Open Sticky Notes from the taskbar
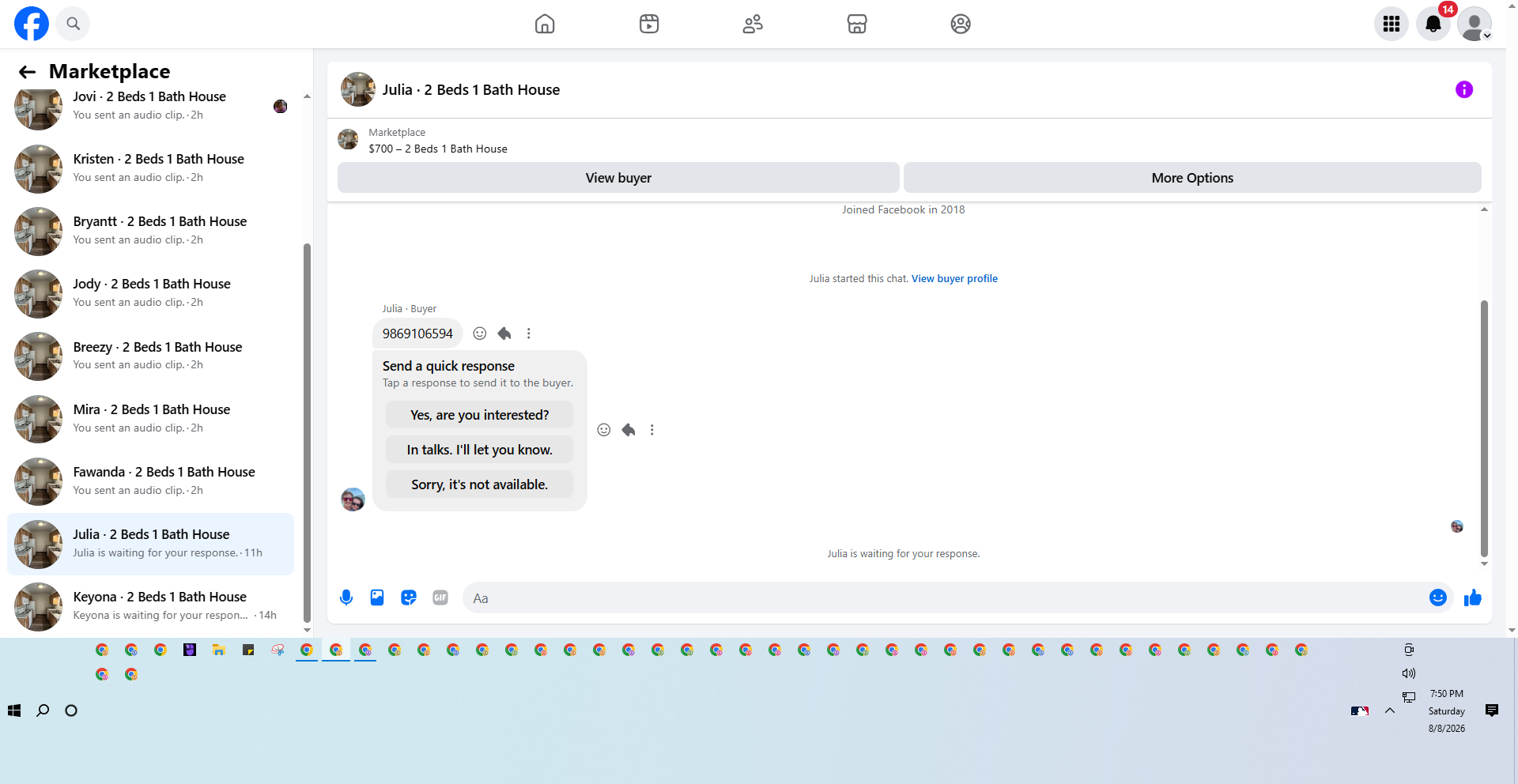The width and height of the screenshot is (1518, 784). click(x=248, y=650)
